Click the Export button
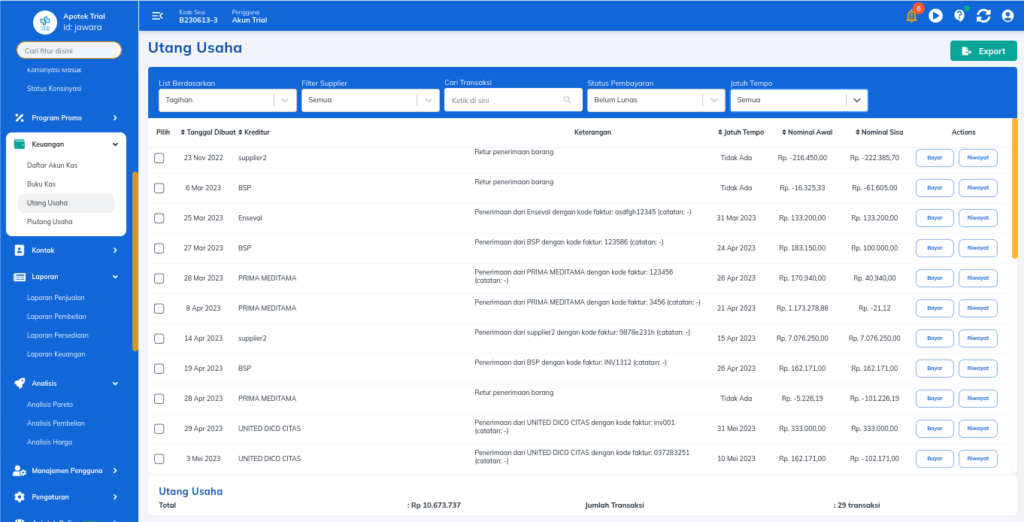Viewport: 1024px width, 522px height. click(983, 51)
